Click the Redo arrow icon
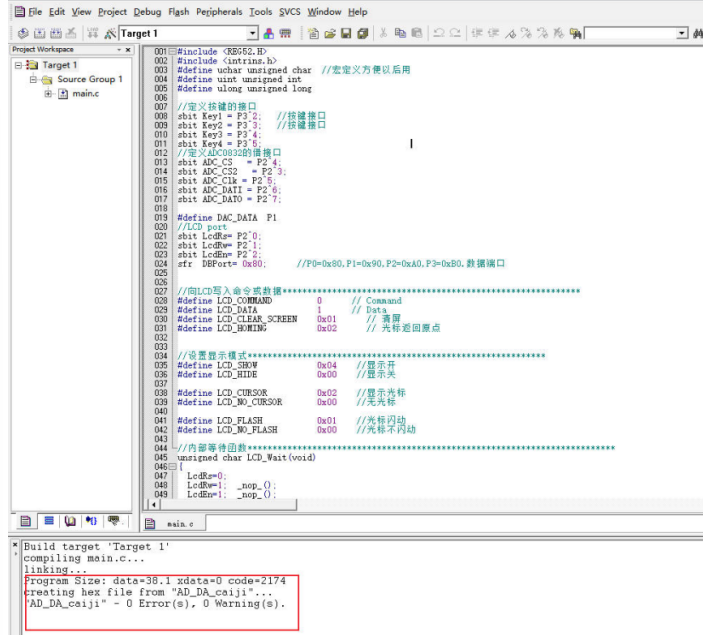The image size is (703, 635). 455,33
